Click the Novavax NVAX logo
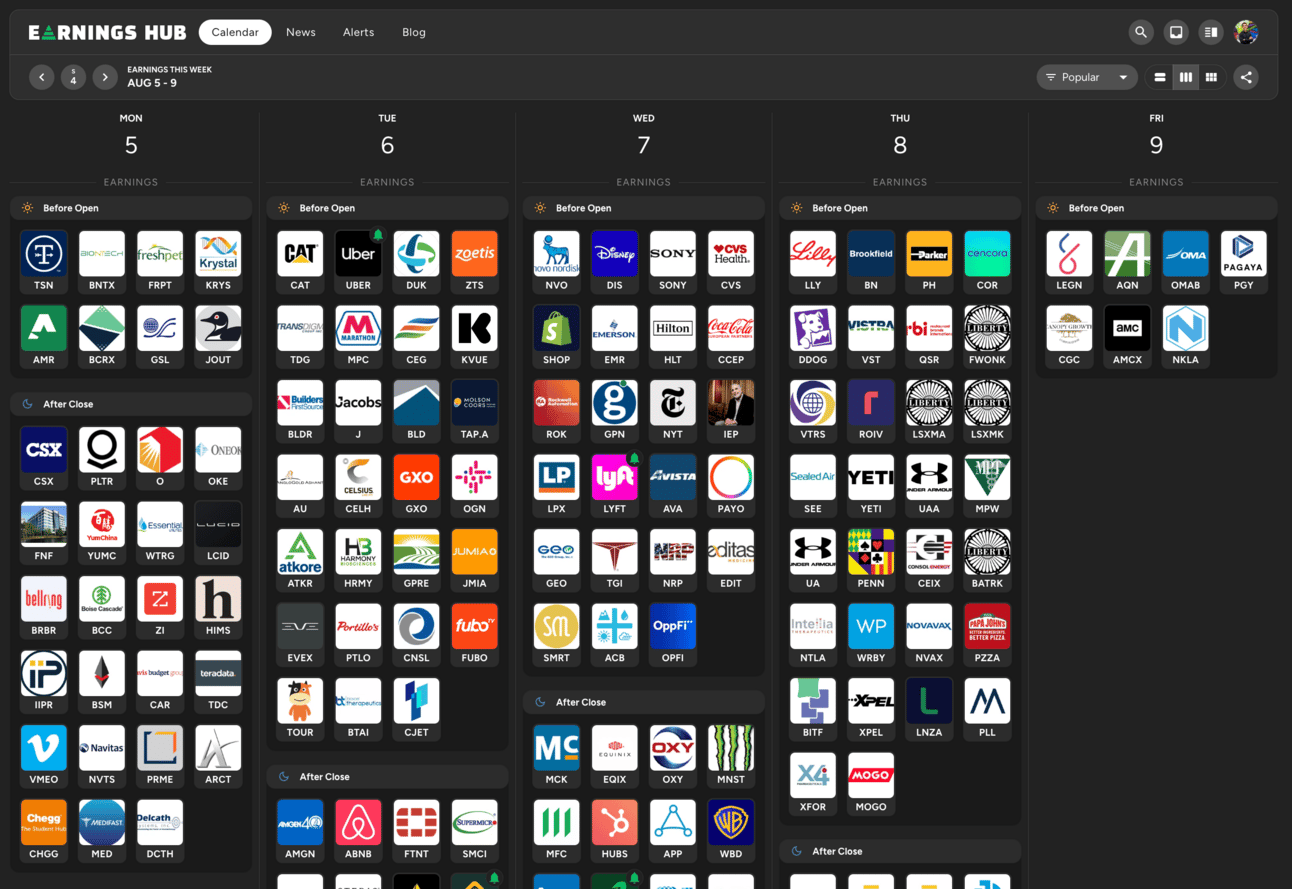 929,627
